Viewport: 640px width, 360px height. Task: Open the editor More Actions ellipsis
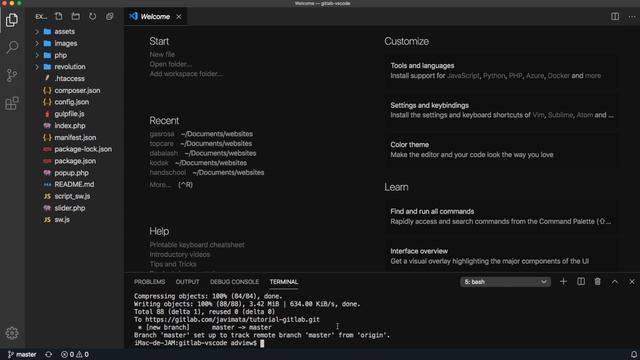pos(632,16)
